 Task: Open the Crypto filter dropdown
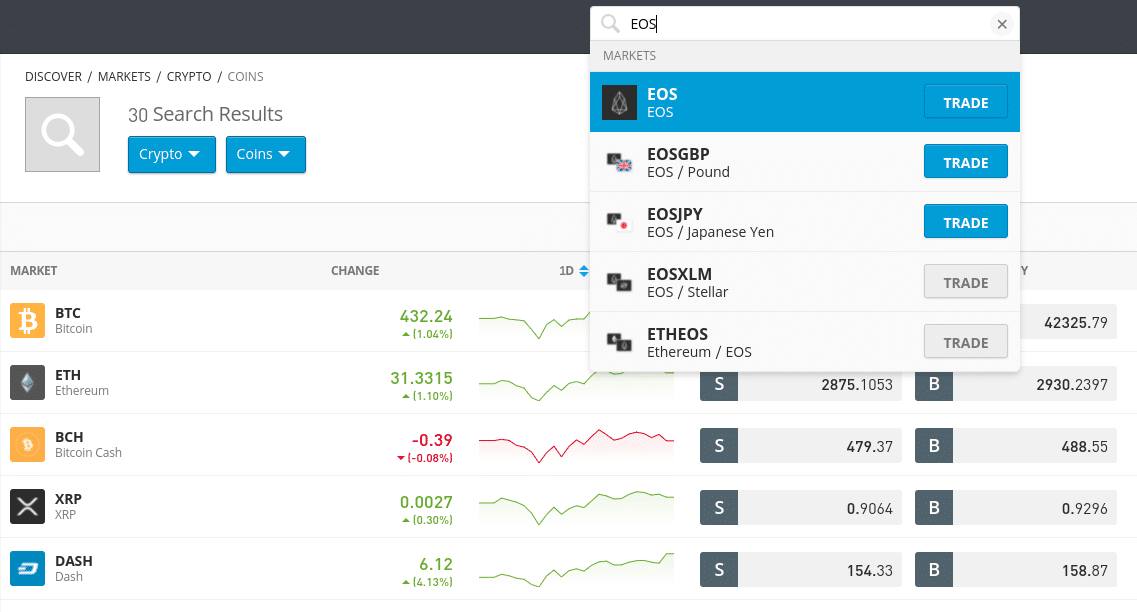click(x=172, y=154)
